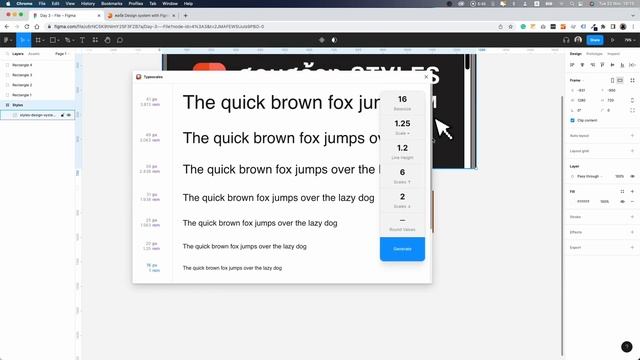Add Export setting with plus
Image resolution: width=640 pixels, height=360 pixels.
click(x=633, y=247)
